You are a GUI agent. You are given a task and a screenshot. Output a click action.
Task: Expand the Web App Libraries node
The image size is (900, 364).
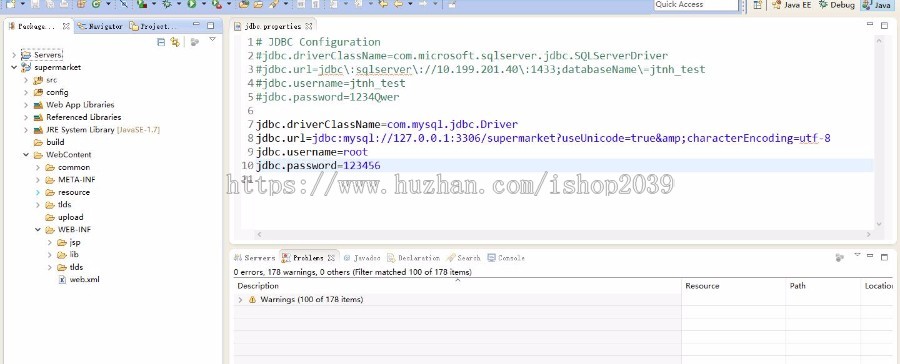tap(26, 104)
